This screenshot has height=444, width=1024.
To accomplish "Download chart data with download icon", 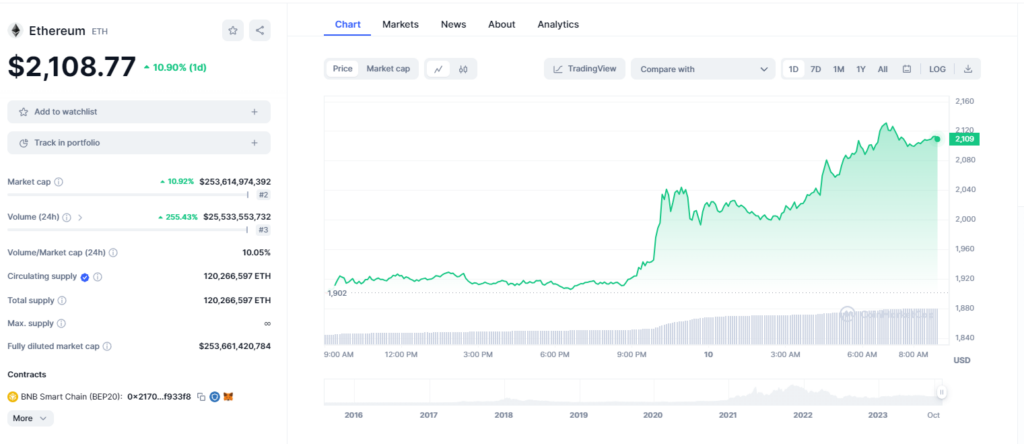I will (x=968, y=69).
